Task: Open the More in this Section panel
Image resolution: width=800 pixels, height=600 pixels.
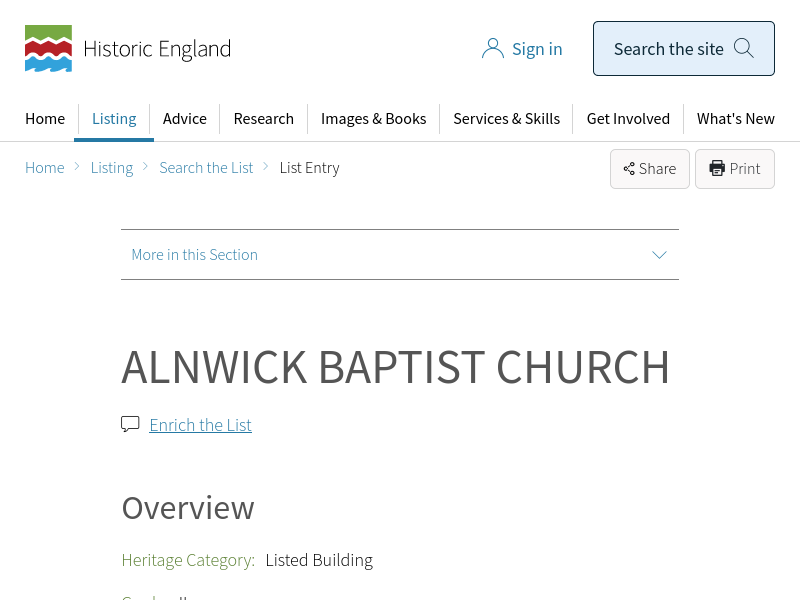Action: click(195, 255)
